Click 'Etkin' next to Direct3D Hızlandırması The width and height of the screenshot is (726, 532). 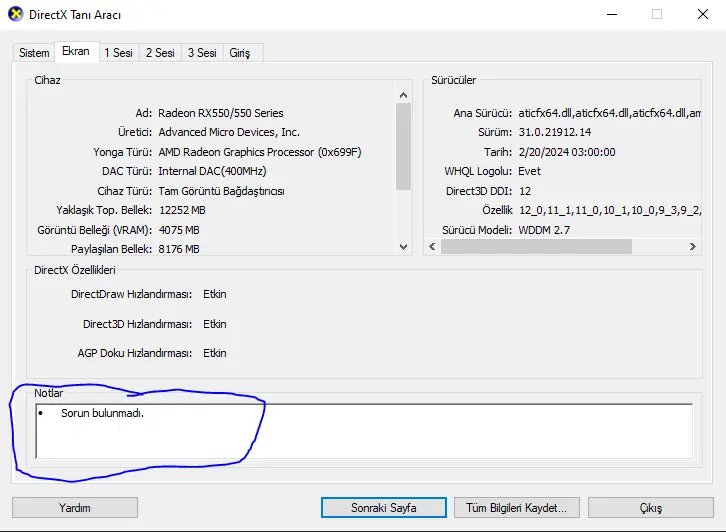(x=215, y=324)
